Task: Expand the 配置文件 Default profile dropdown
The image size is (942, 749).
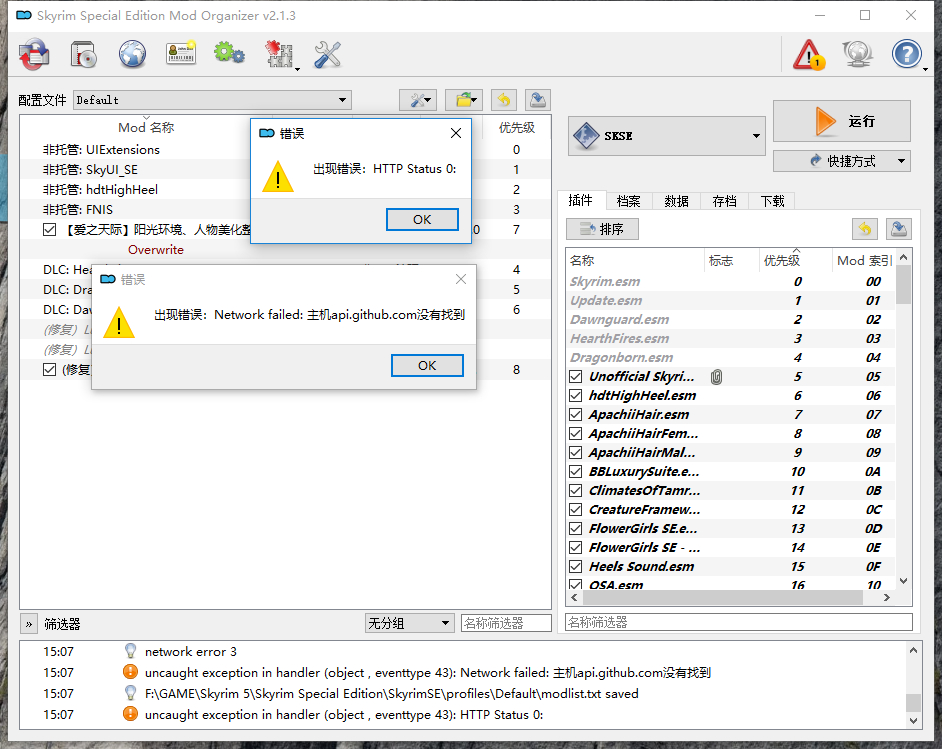Action: [213, 100]
